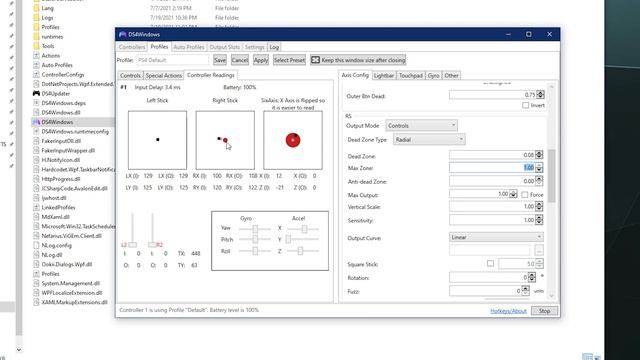This screenshot has height=360, width=640.
Task: Click the Select Preset button
Action: coord(289,60)
